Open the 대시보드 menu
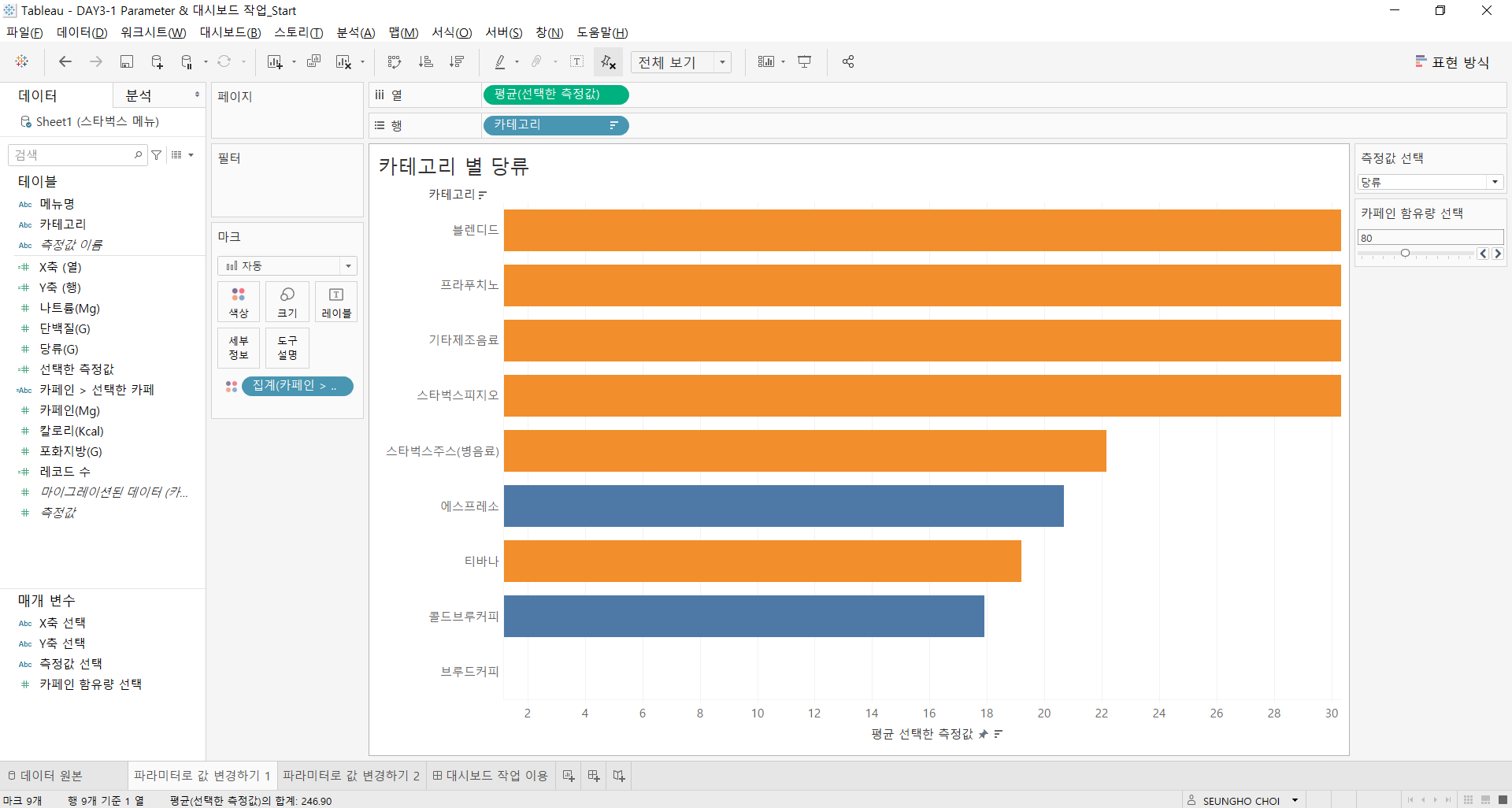This screenshot has height=808, width=1512. click(x=230, y=32)
